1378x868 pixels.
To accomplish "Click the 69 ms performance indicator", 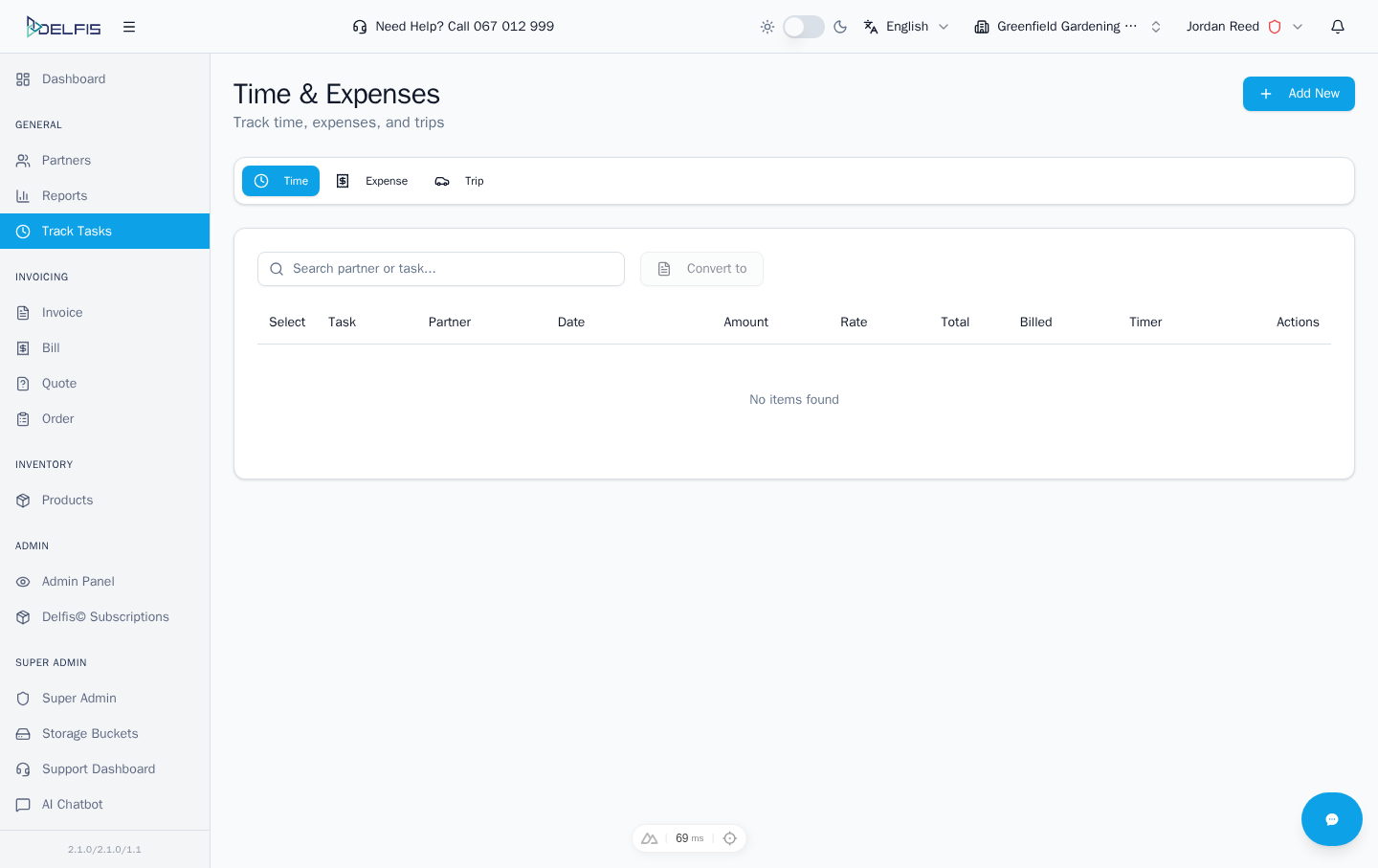I will 688,837.
